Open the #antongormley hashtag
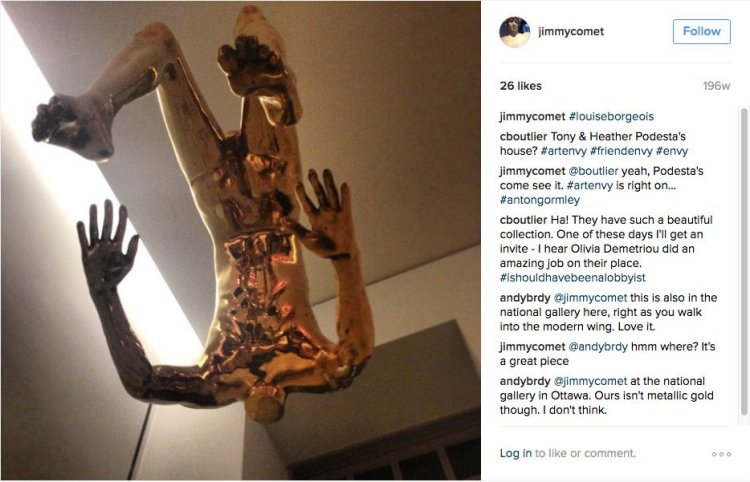 540,200
